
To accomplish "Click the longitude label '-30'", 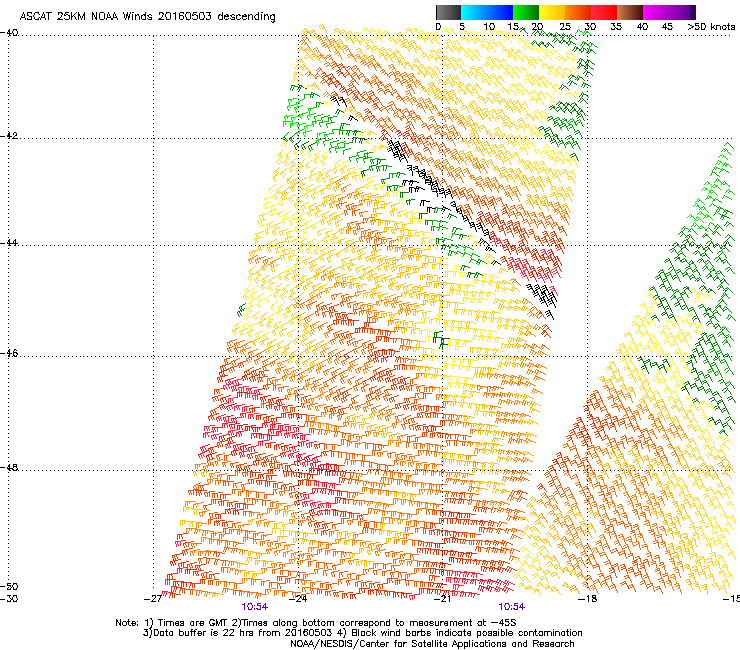I will [x=9, y=599].
